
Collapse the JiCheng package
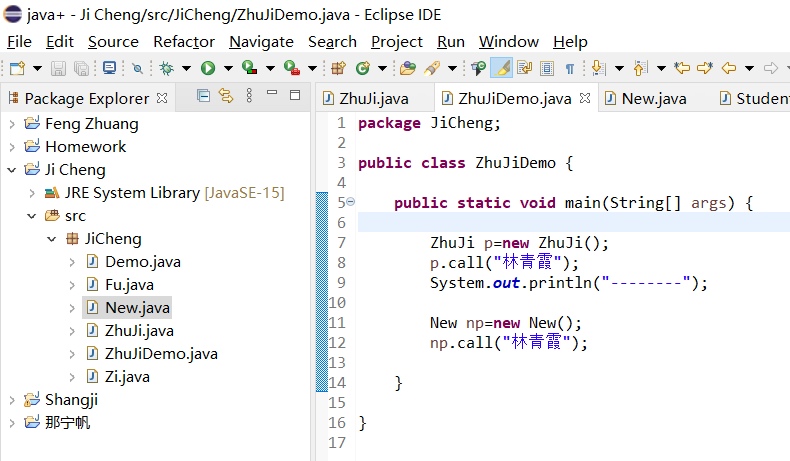[x=51, y=239]
